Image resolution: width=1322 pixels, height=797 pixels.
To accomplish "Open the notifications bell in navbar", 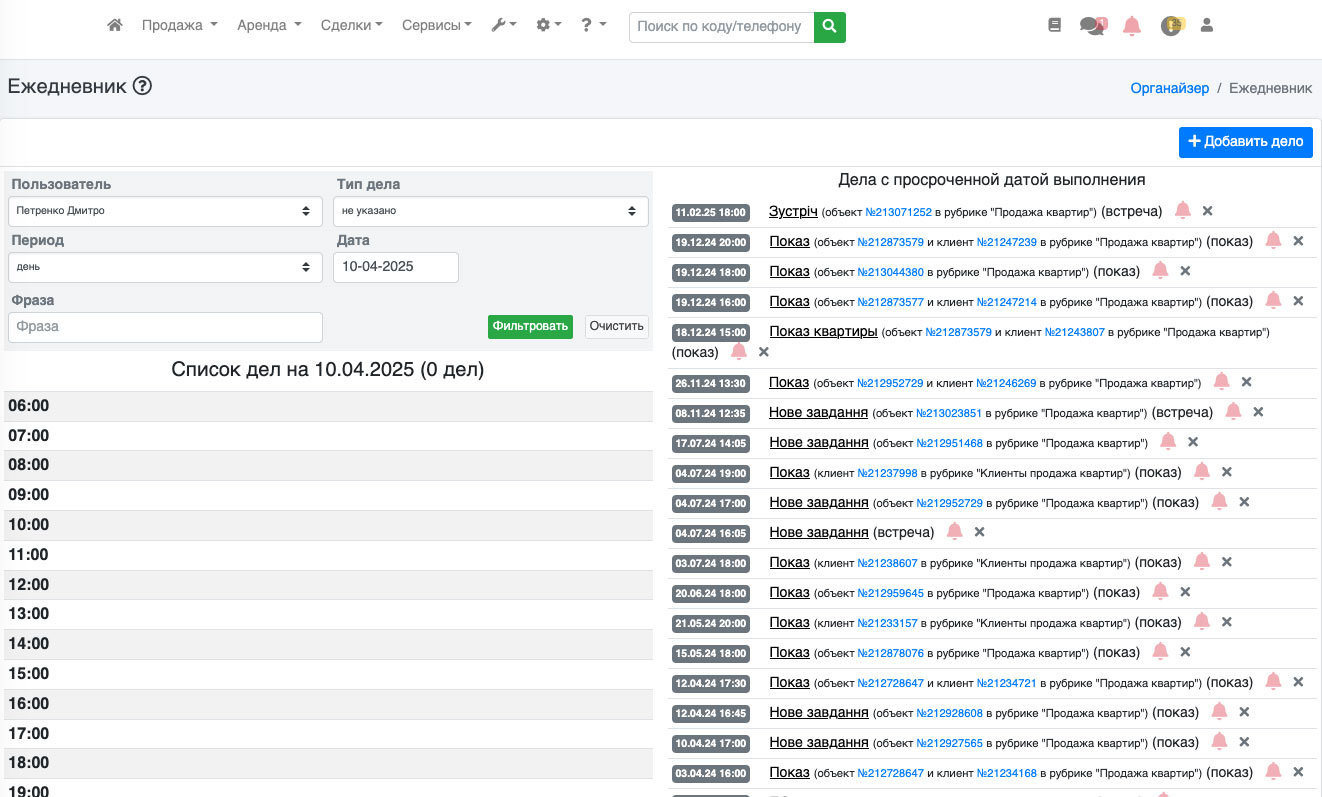I will 1132,26.
